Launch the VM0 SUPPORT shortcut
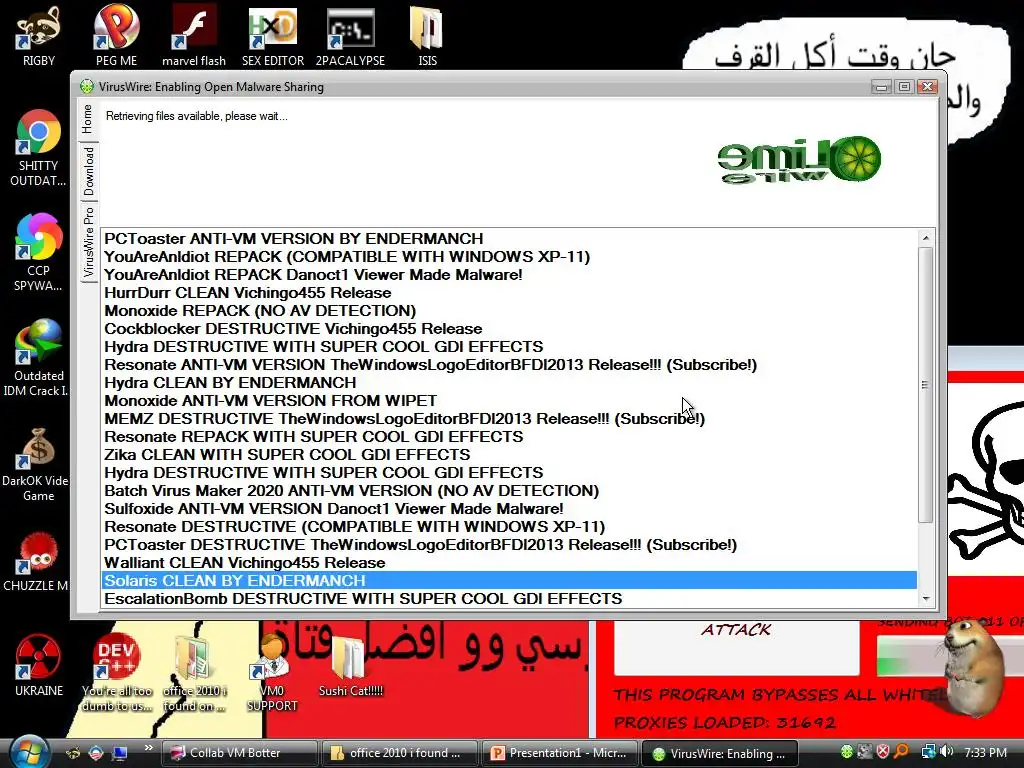Screen dimensions: 1024x768 click(272, 673)
